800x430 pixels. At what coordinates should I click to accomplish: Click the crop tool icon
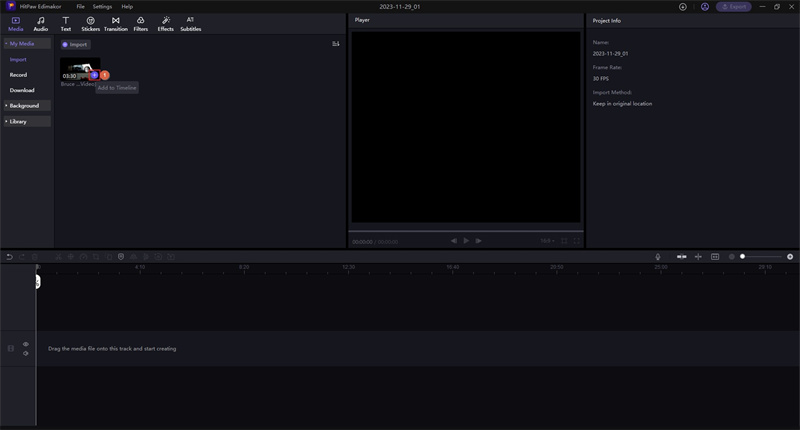tap(96, 257)
